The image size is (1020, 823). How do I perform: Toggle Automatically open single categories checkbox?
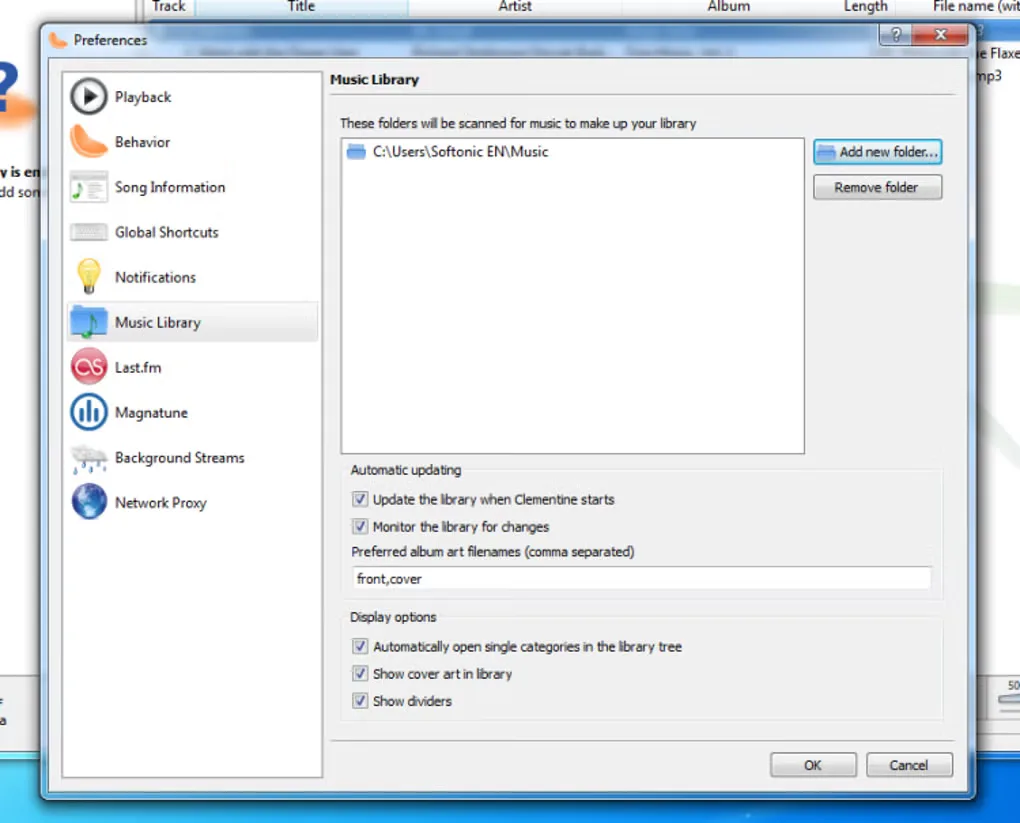coord(359,646)
